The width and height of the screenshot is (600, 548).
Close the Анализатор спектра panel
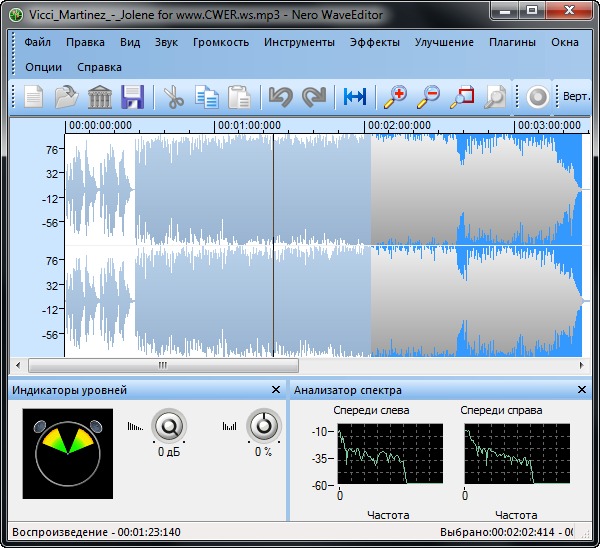tap(582, 390)
